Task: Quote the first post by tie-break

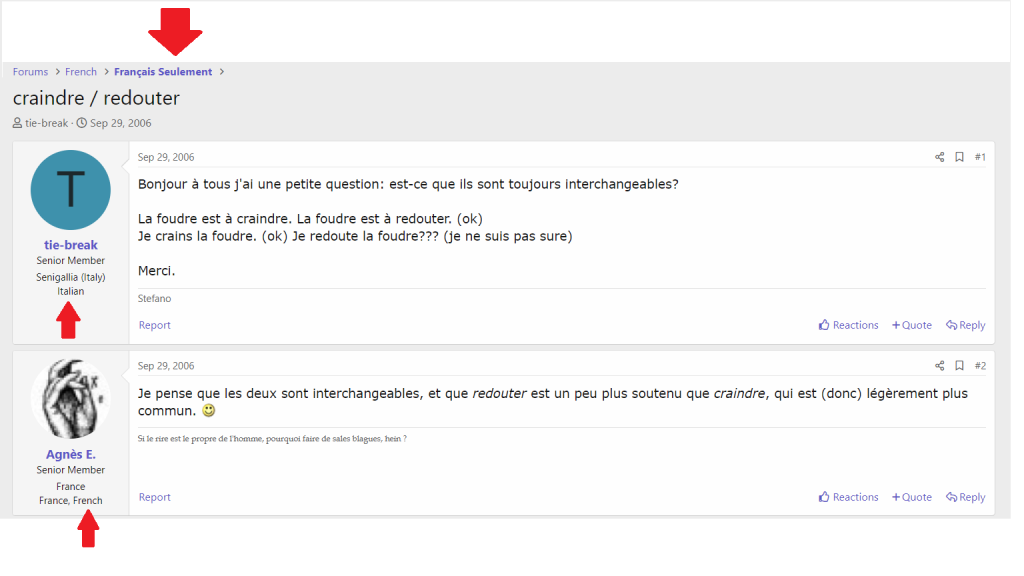Action: [x=912, y=325]
